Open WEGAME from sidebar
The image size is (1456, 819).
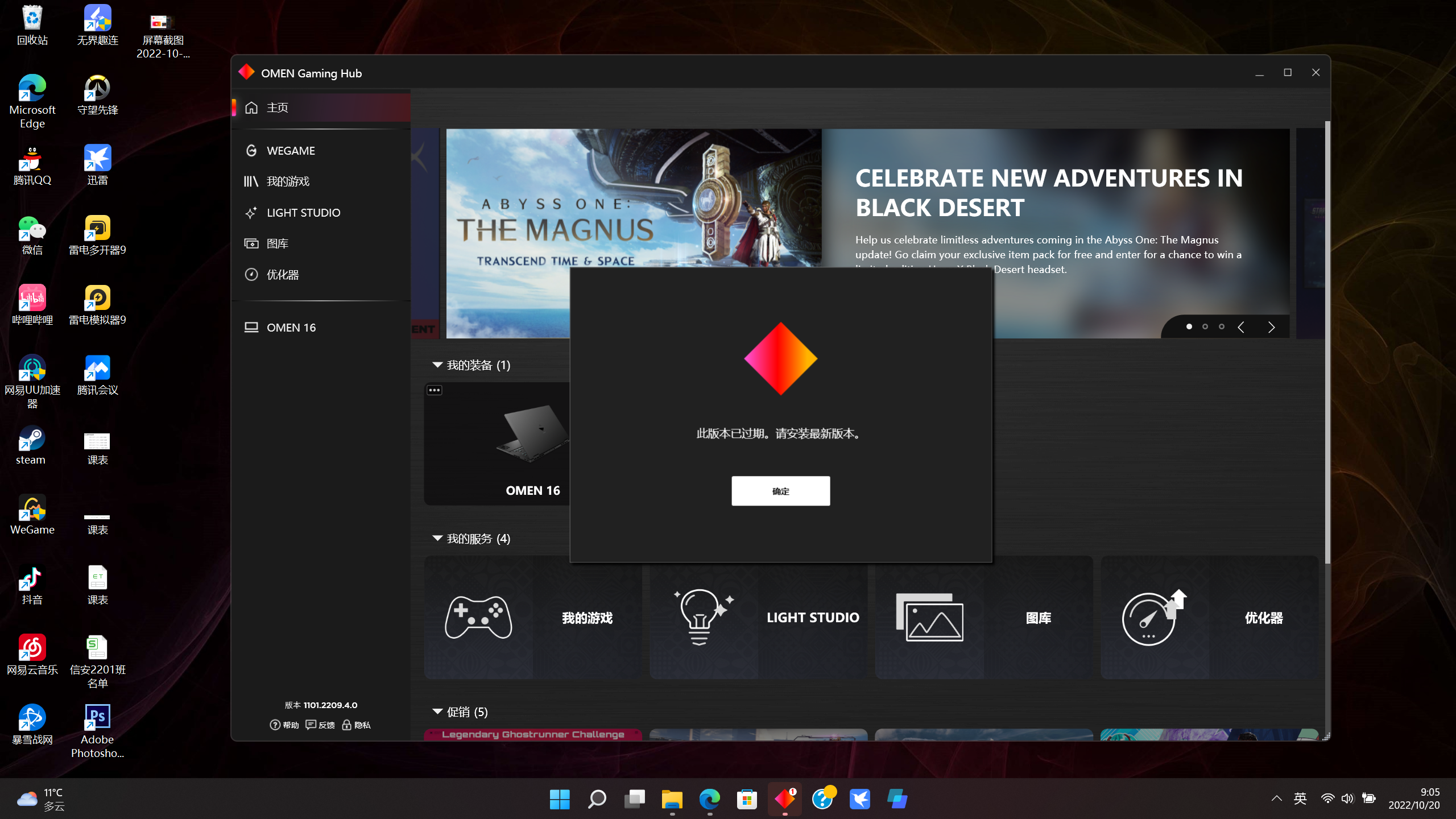[291, 151]
